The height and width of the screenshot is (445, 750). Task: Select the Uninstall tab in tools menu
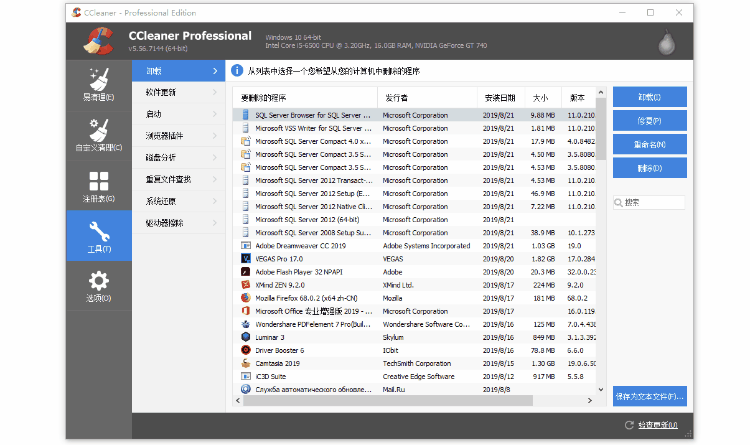178,71
